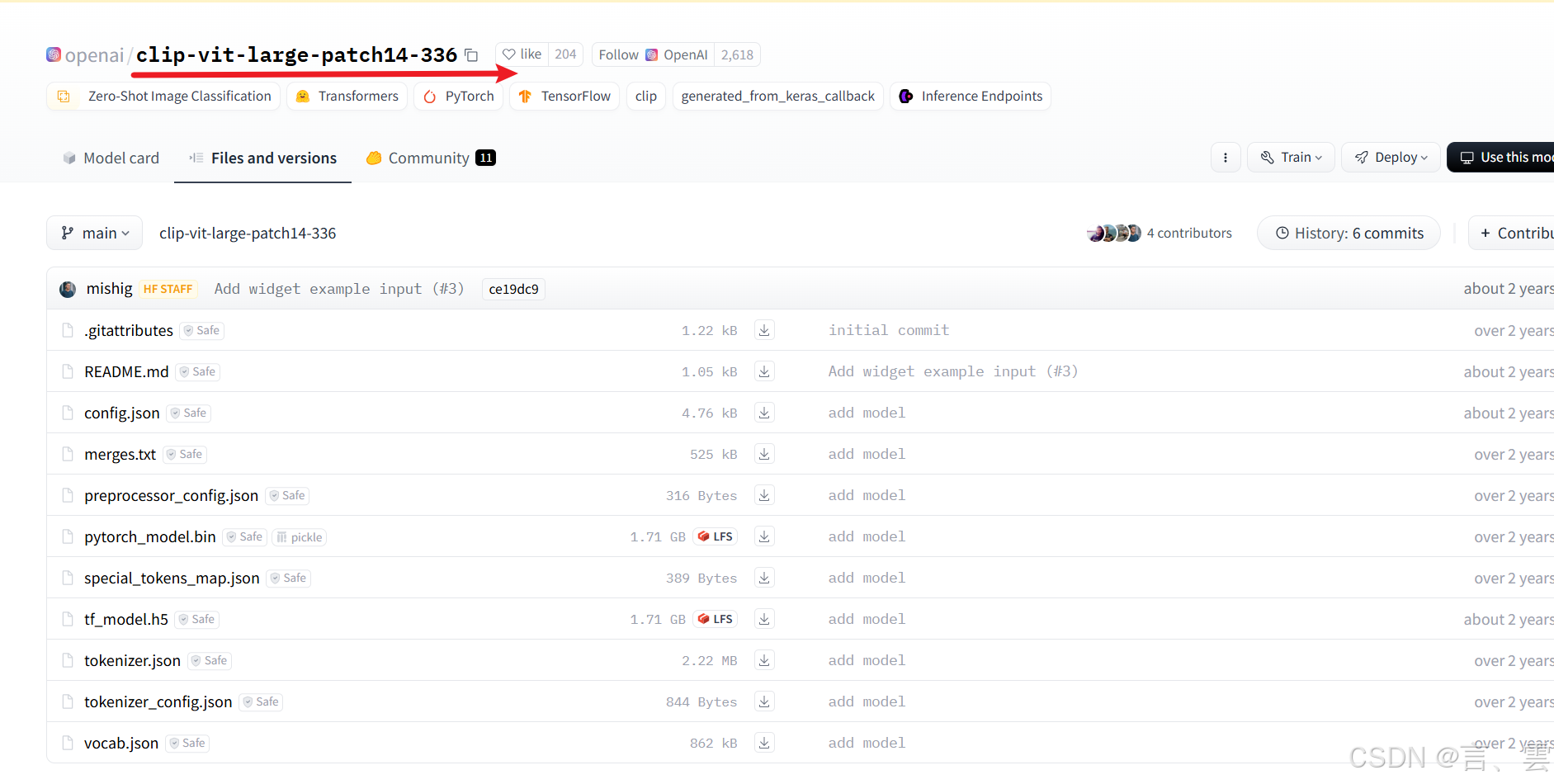Open the mishig user profile link
Viewport: 1554px width, 784px height.
click(110, 289)
